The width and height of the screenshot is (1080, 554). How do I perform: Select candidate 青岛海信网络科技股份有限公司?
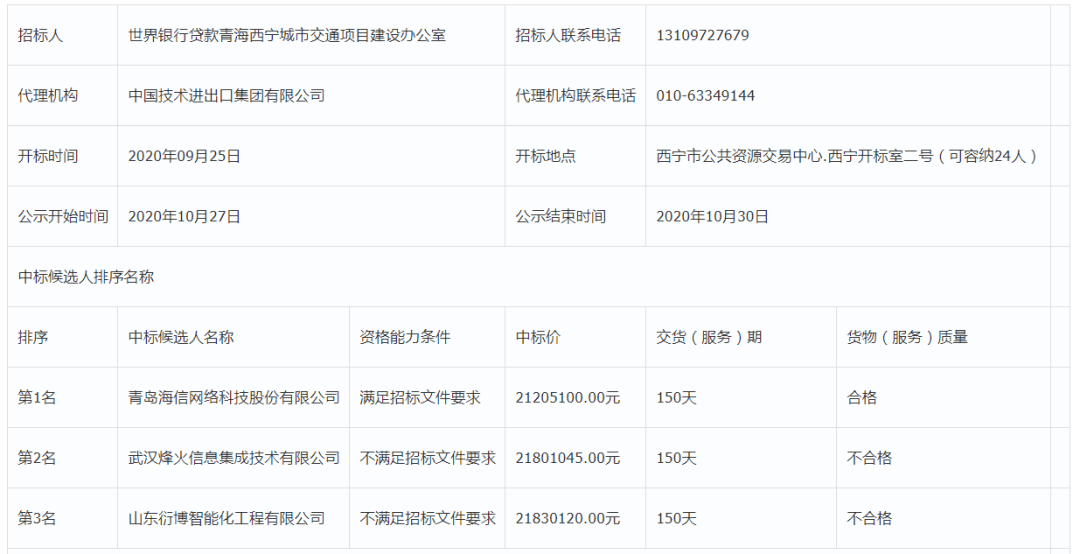[x=234, y=398]
